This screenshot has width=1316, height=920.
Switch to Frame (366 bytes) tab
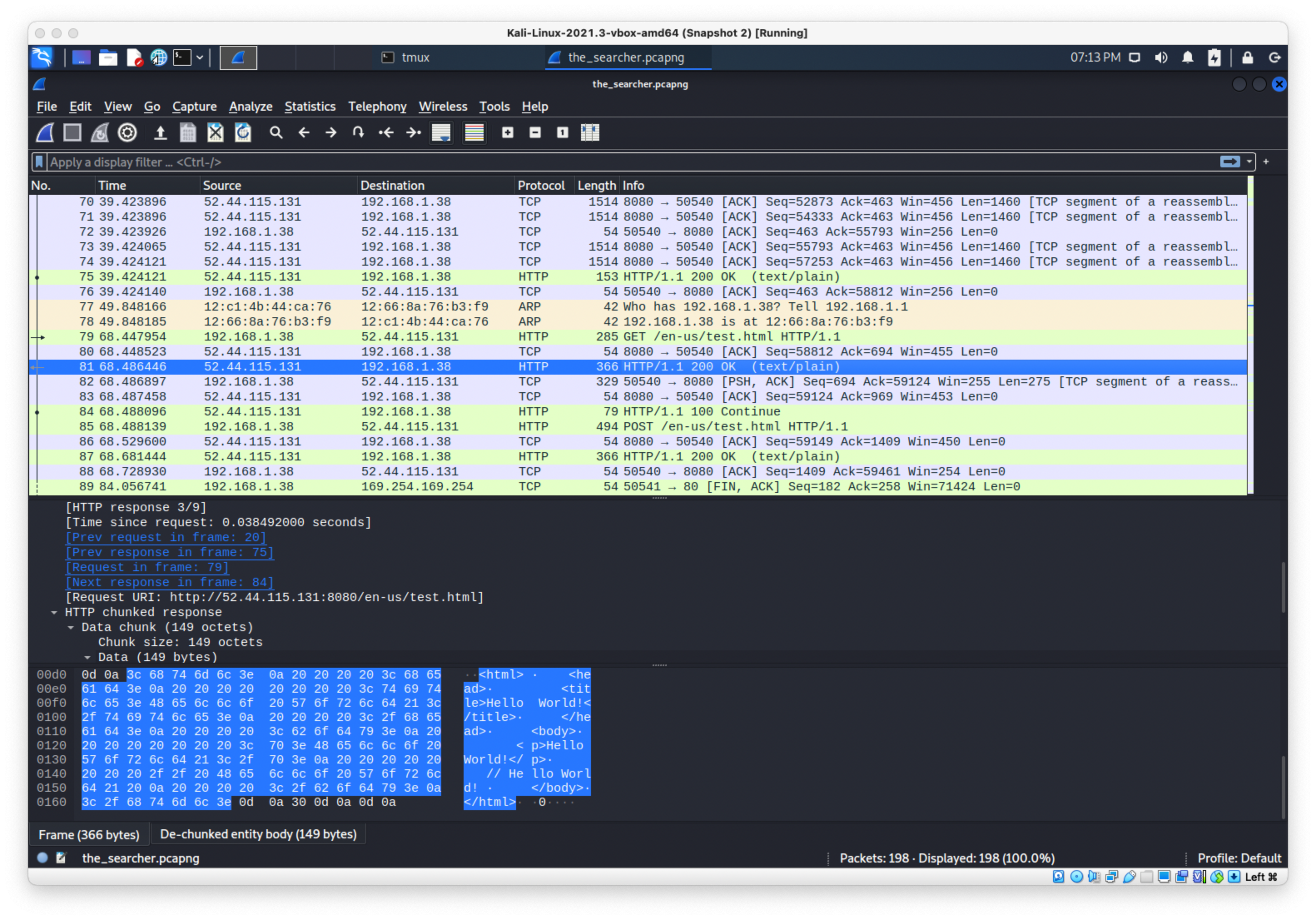click(89, 835)
